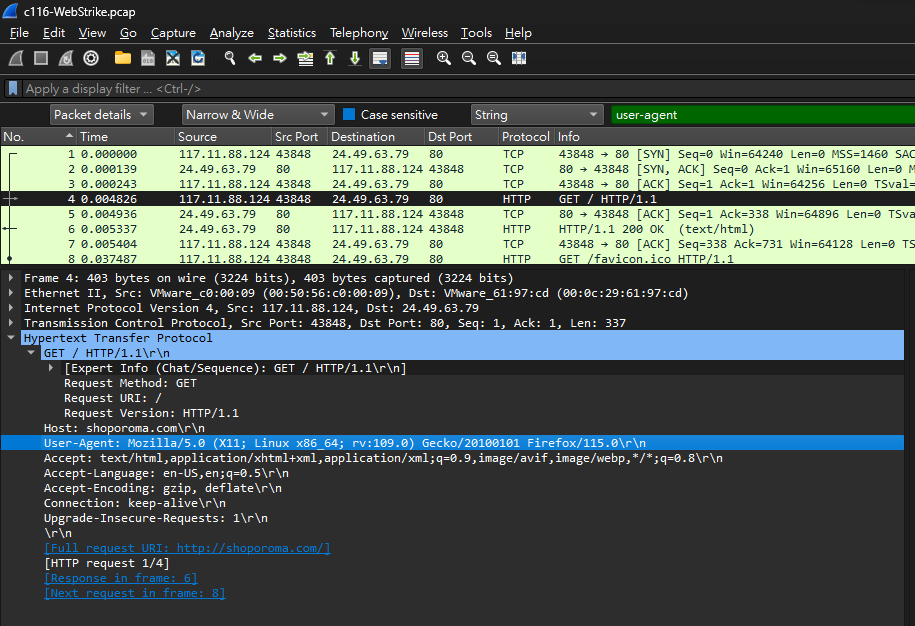The height and width of the screenshot is (626, 915).
Task: Reset packet text to normal size
Action: pyautogui.click(x=494, y=58)
